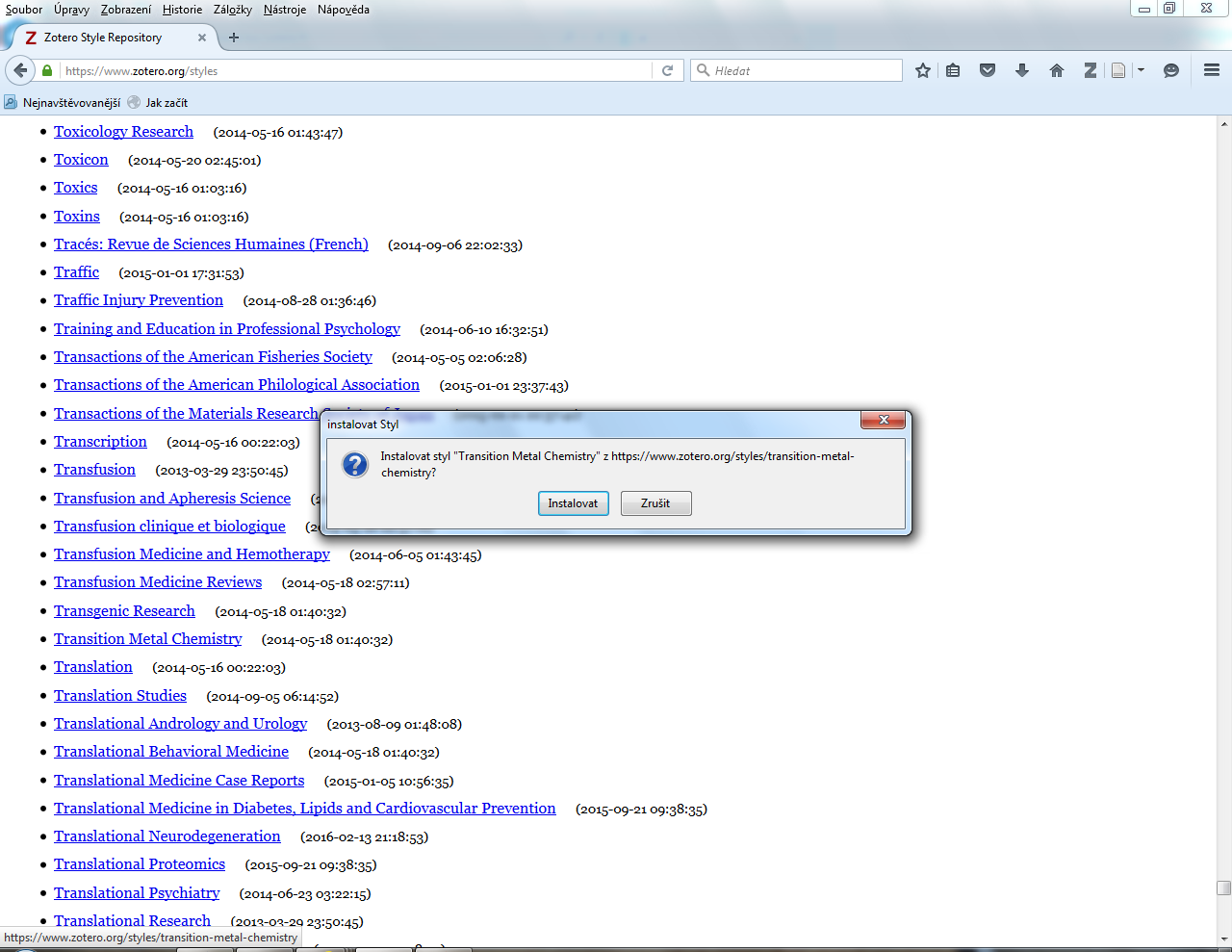Viewport: 1232px width, 952px height.
Task: Open Toxics style link
Action: [76, 188]
